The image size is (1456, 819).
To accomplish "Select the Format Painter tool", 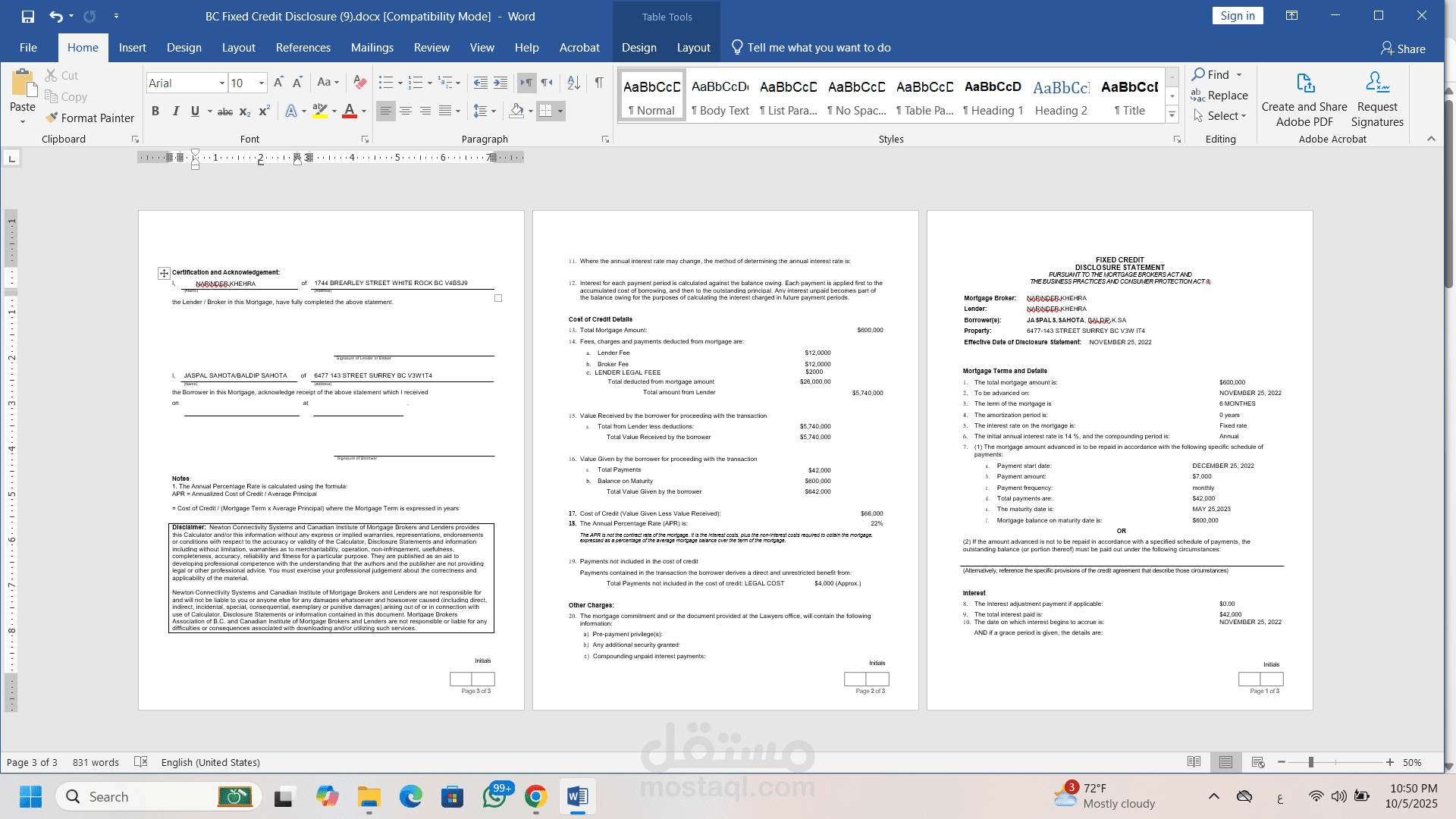I will tap(89, 118).
